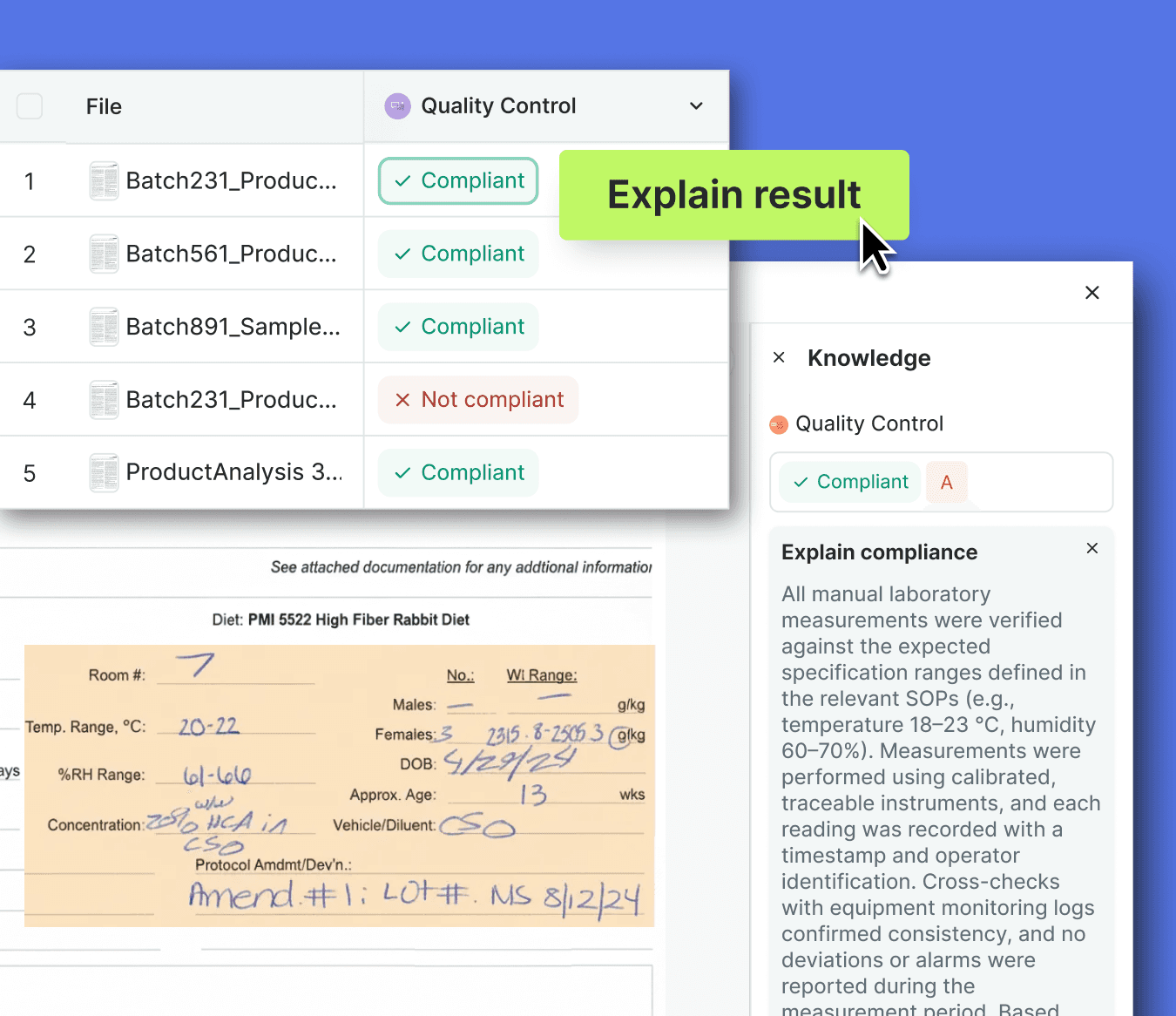Click row number 4 in the table
Screen dimensions: 1176x1016
point(30,401)
